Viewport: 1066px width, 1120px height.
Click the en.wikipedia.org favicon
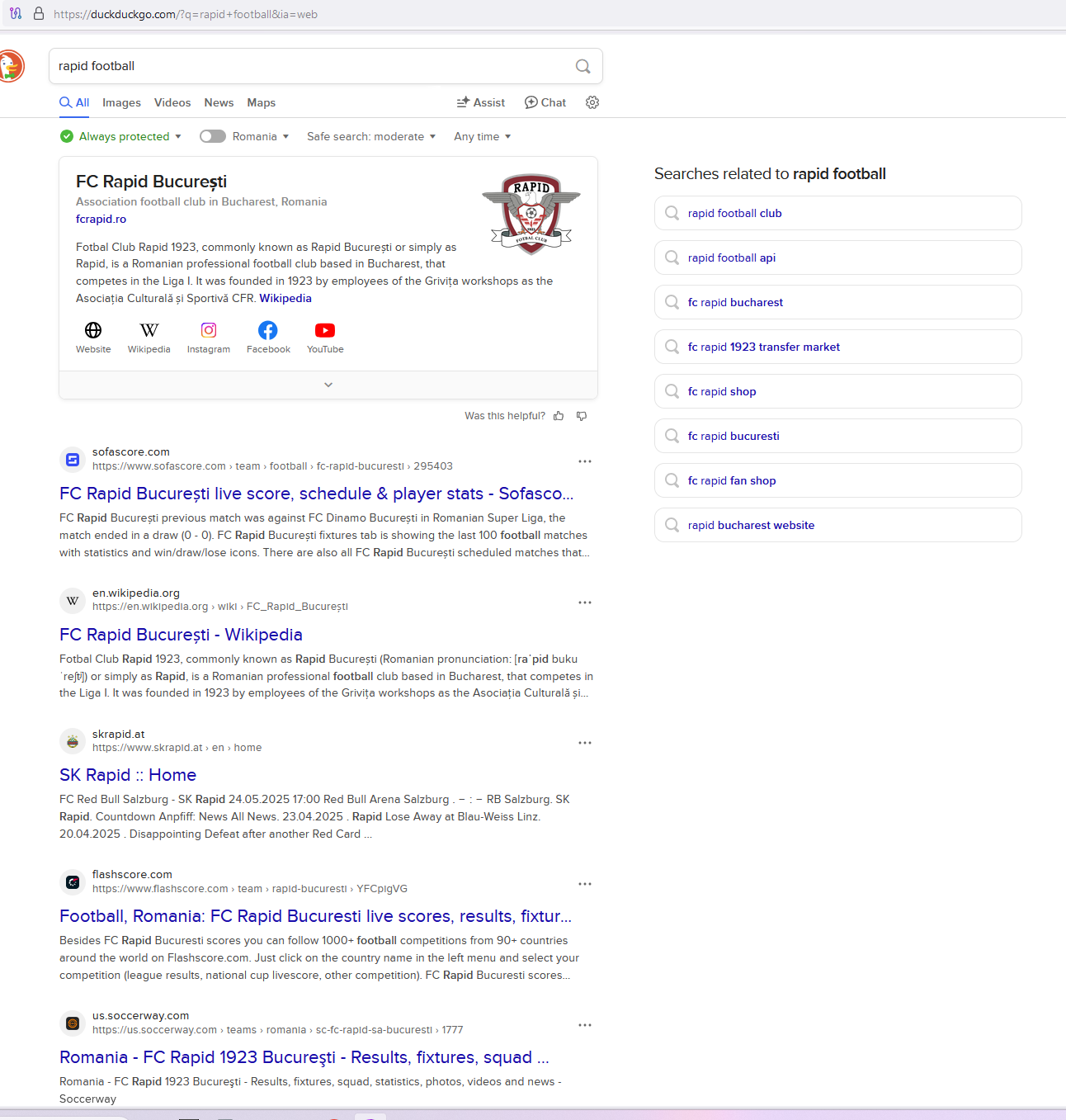point(73,601)
